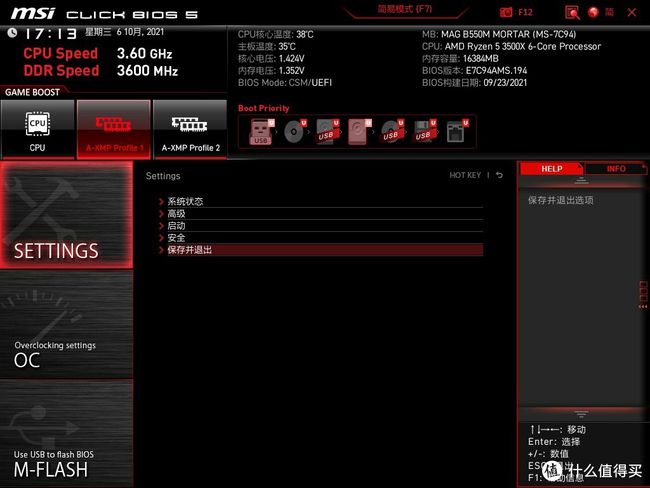Open the language globe icon
Image resolution: width=650 pixels, height=488 pixels.
tap(593, 12)
